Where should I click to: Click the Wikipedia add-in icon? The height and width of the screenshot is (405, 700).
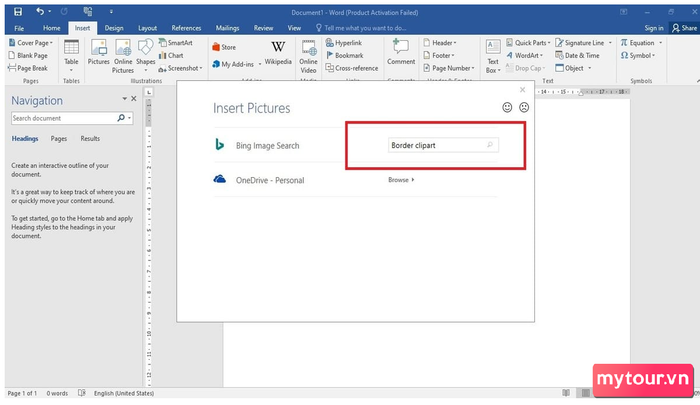pyautogui.click(x=278, y=53)
